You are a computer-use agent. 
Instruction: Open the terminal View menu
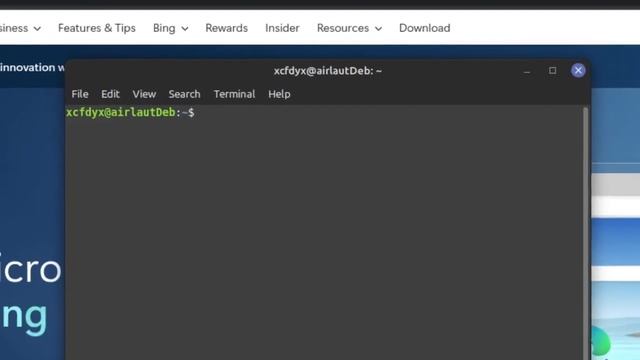point(144,94)
